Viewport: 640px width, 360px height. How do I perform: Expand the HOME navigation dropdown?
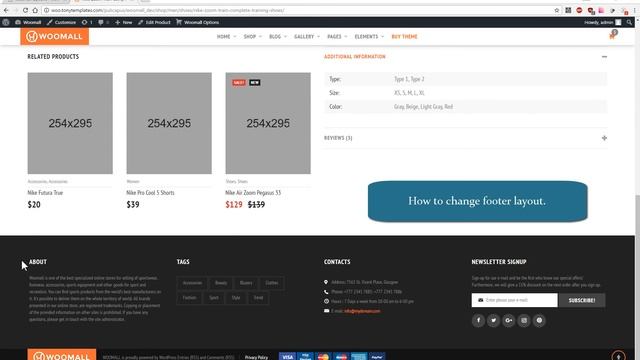(226, 37)
